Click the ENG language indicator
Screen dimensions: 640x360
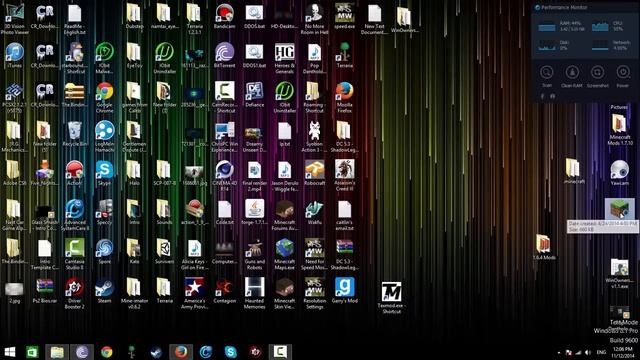601,352
